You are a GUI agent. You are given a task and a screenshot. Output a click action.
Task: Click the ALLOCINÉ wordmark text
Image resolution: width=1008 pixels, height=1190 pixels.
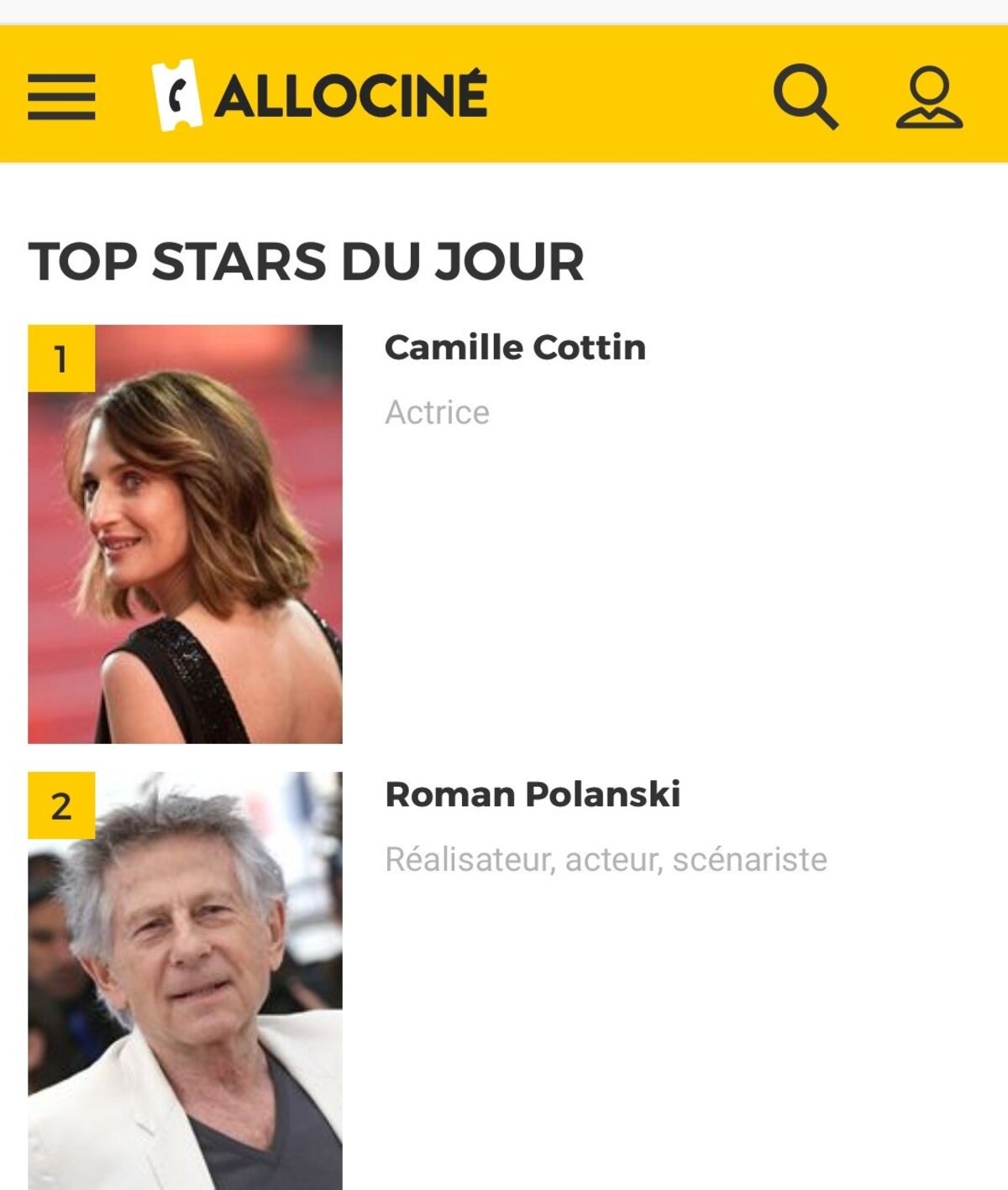pos(351,96)
